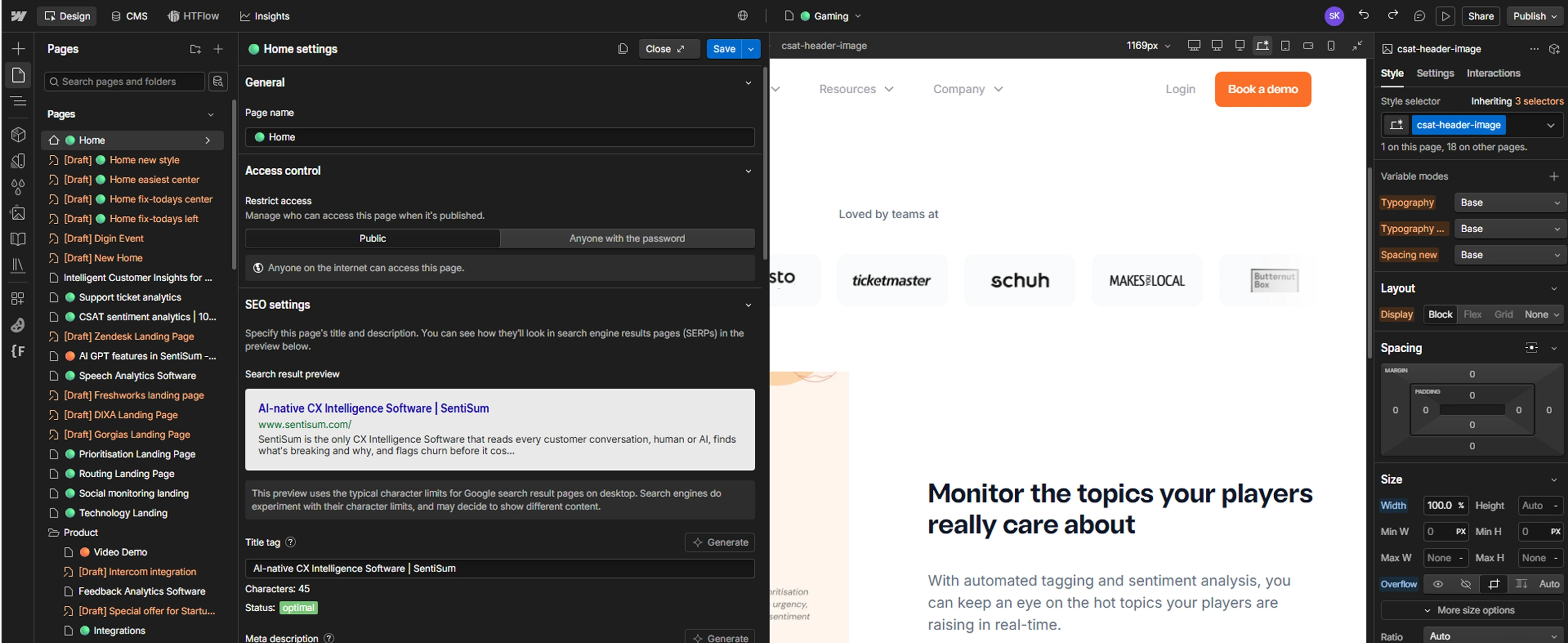
Task: Set access to Public
Action: pos(373,238)
